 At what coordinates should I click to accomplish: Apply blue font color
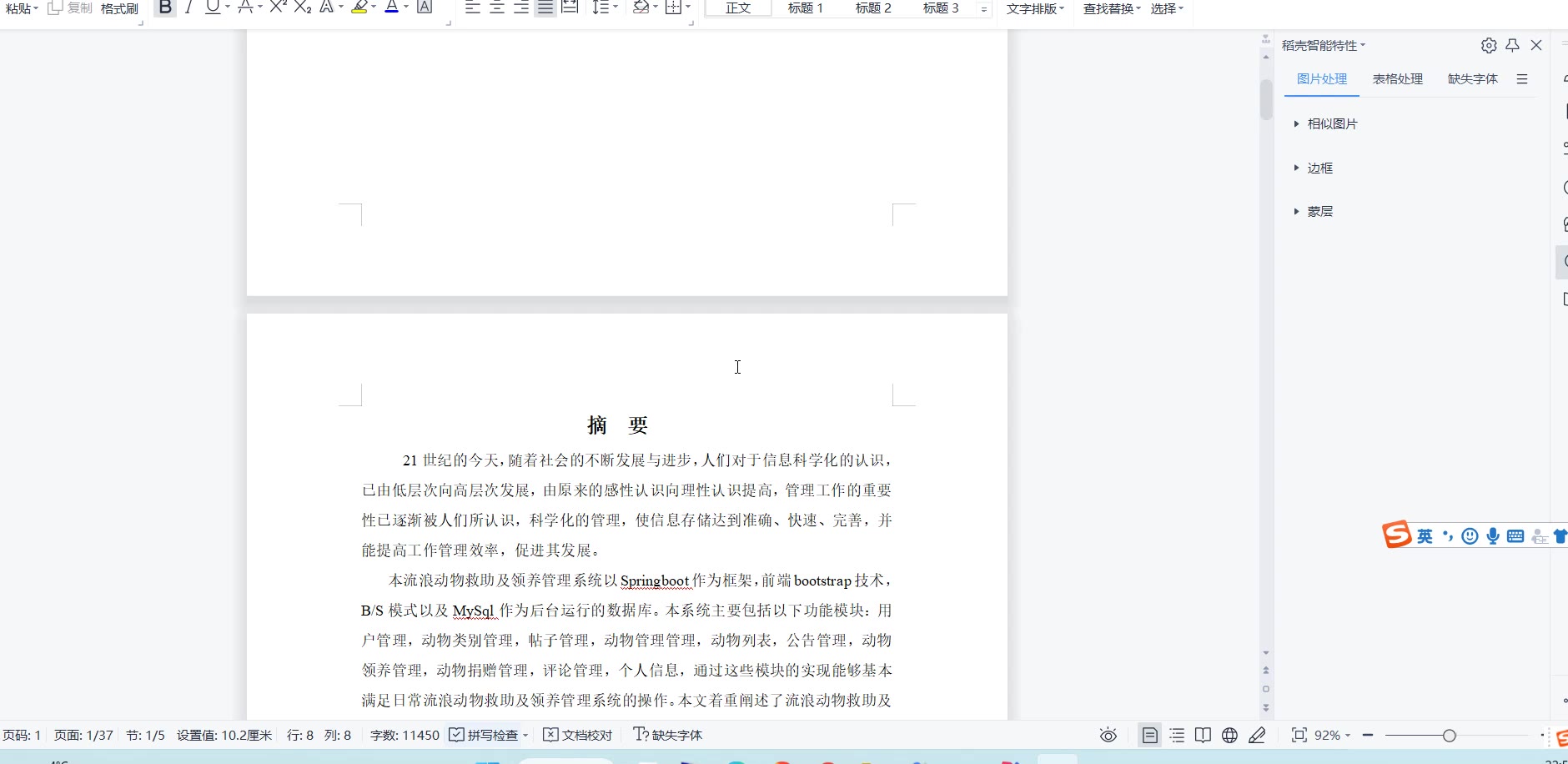pyautogui.click(x=391, y=8)
